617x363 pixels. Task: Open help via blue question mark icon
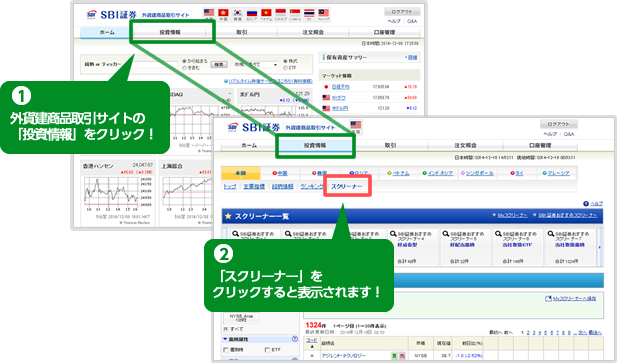[586, 203]
